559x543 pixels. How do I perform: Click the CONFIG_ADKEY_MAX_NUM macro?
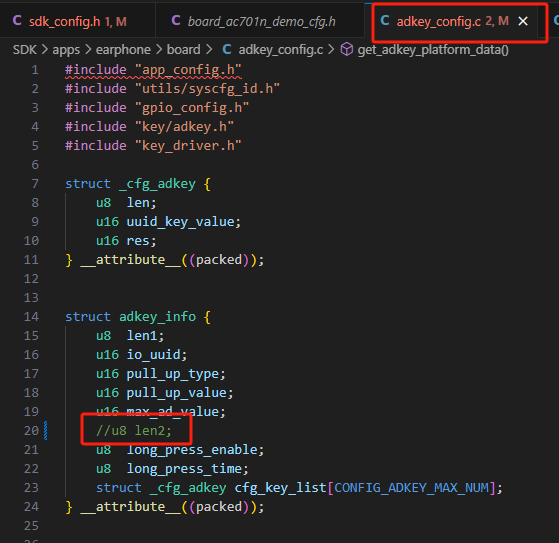tap(412, 488)
